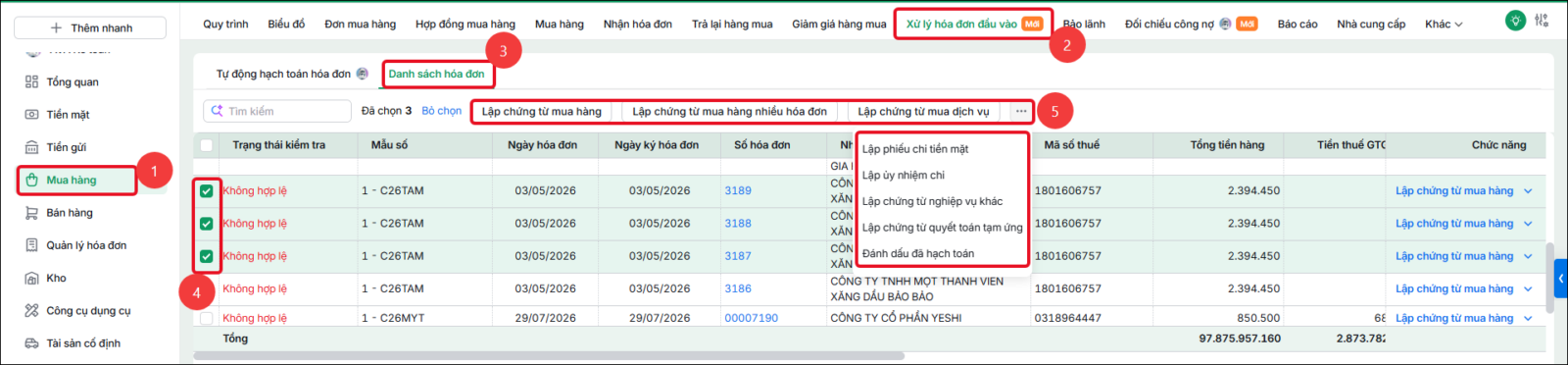Open the Xử lý hóa đơn đầu vào tab

(961, 24)
